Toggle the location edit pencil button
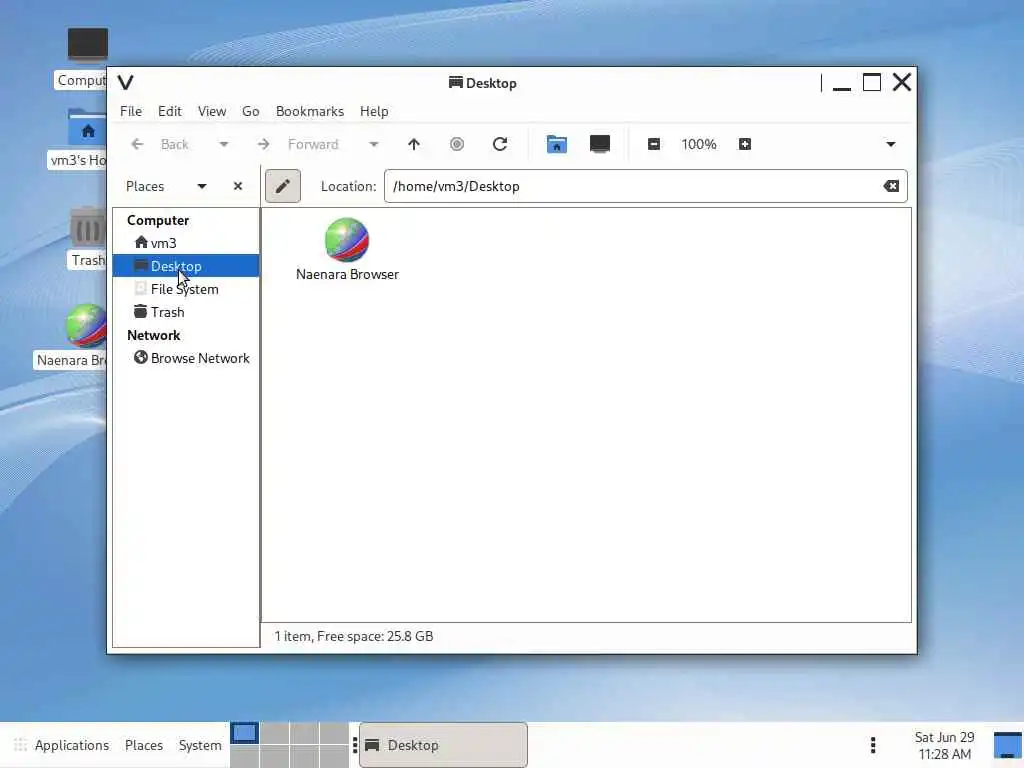The image size is (1024, 768). (283, 186)
